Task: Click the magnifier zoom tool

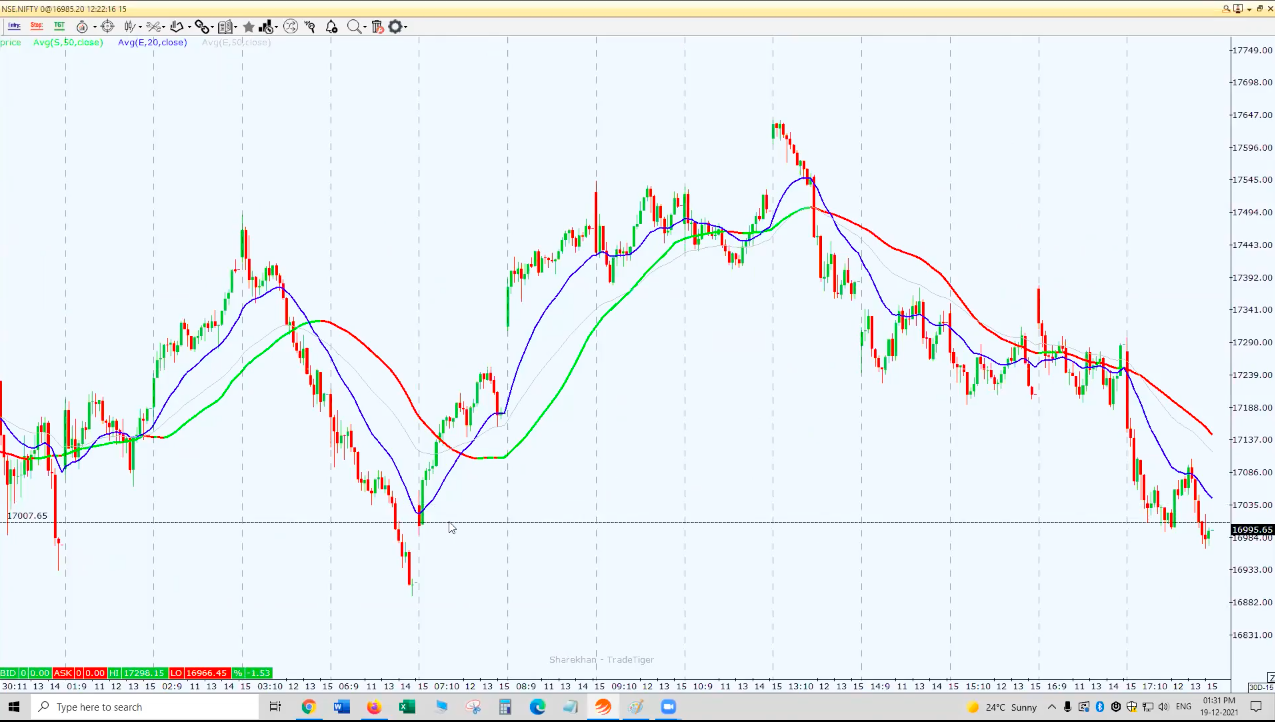Action: point(354,27)
